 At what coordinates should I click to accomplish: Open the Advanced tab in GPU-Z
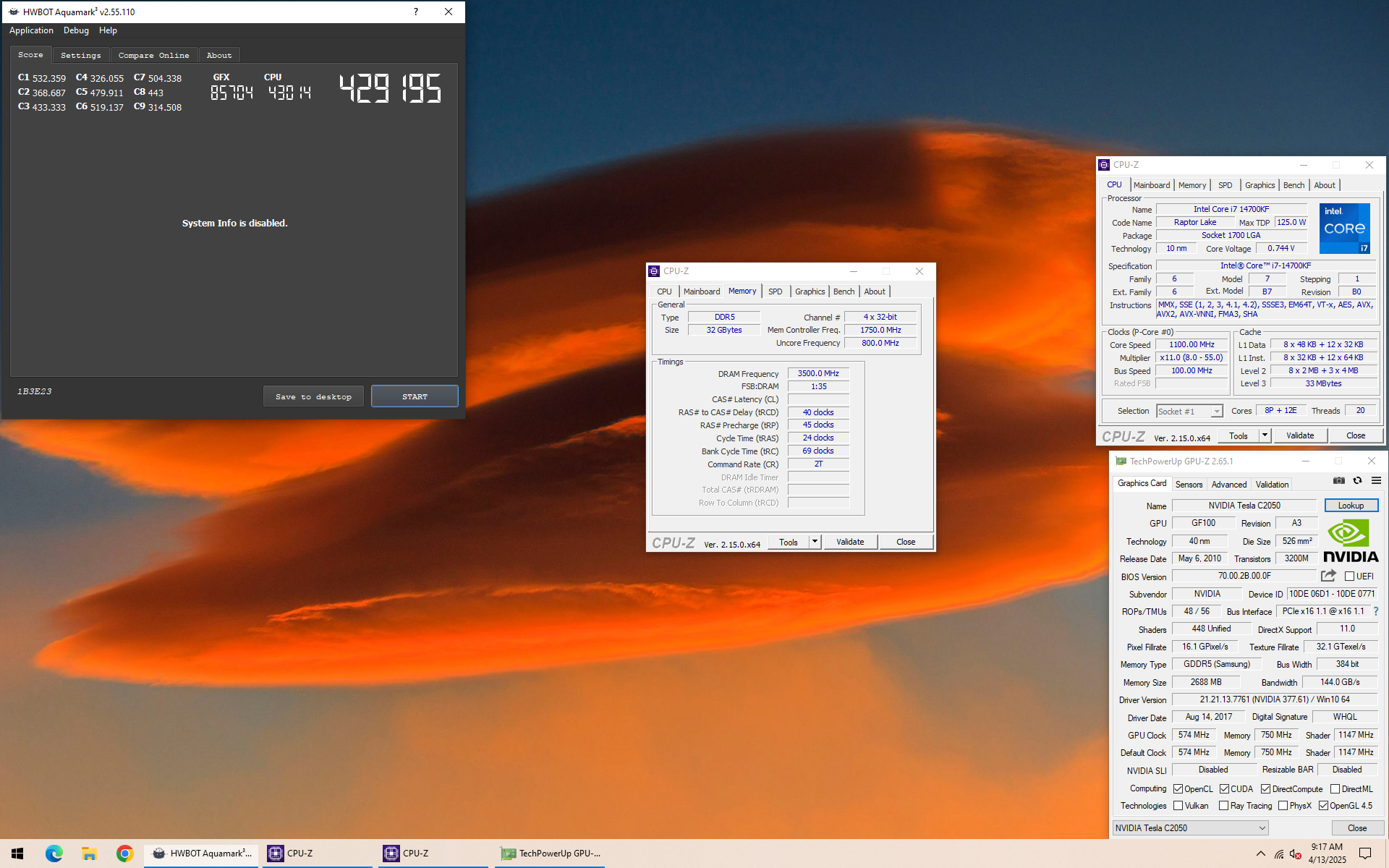pyautogui.click(x=1228, y=485)
